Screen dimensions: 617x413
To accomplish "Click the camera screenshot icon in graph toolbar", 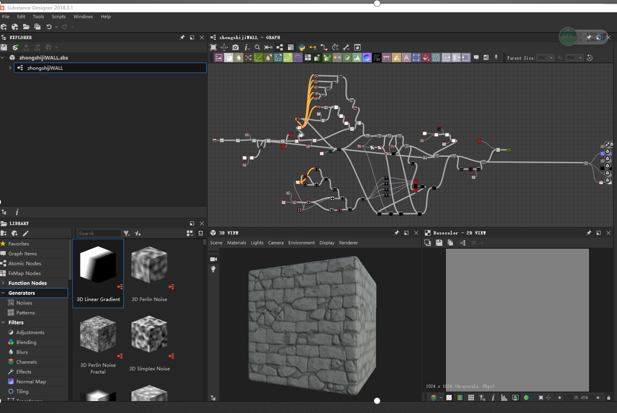I will click(x=235, y=47).
